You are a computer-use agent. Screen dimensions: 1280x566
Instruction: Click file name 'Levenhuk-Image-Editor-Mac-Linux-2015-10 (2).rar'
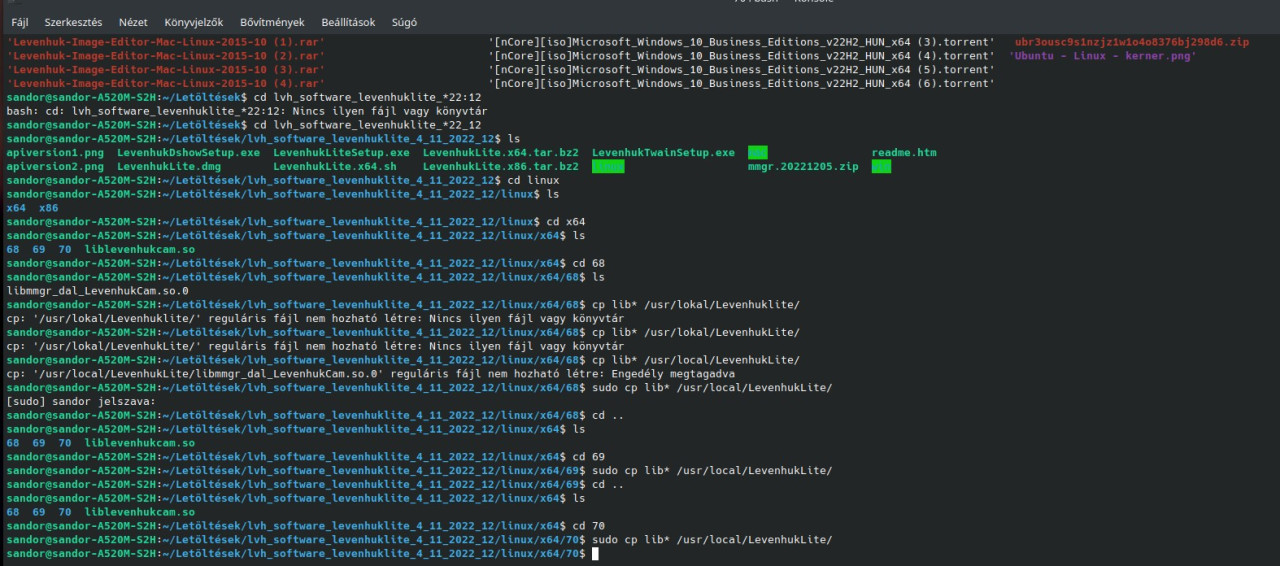(165, 56)
